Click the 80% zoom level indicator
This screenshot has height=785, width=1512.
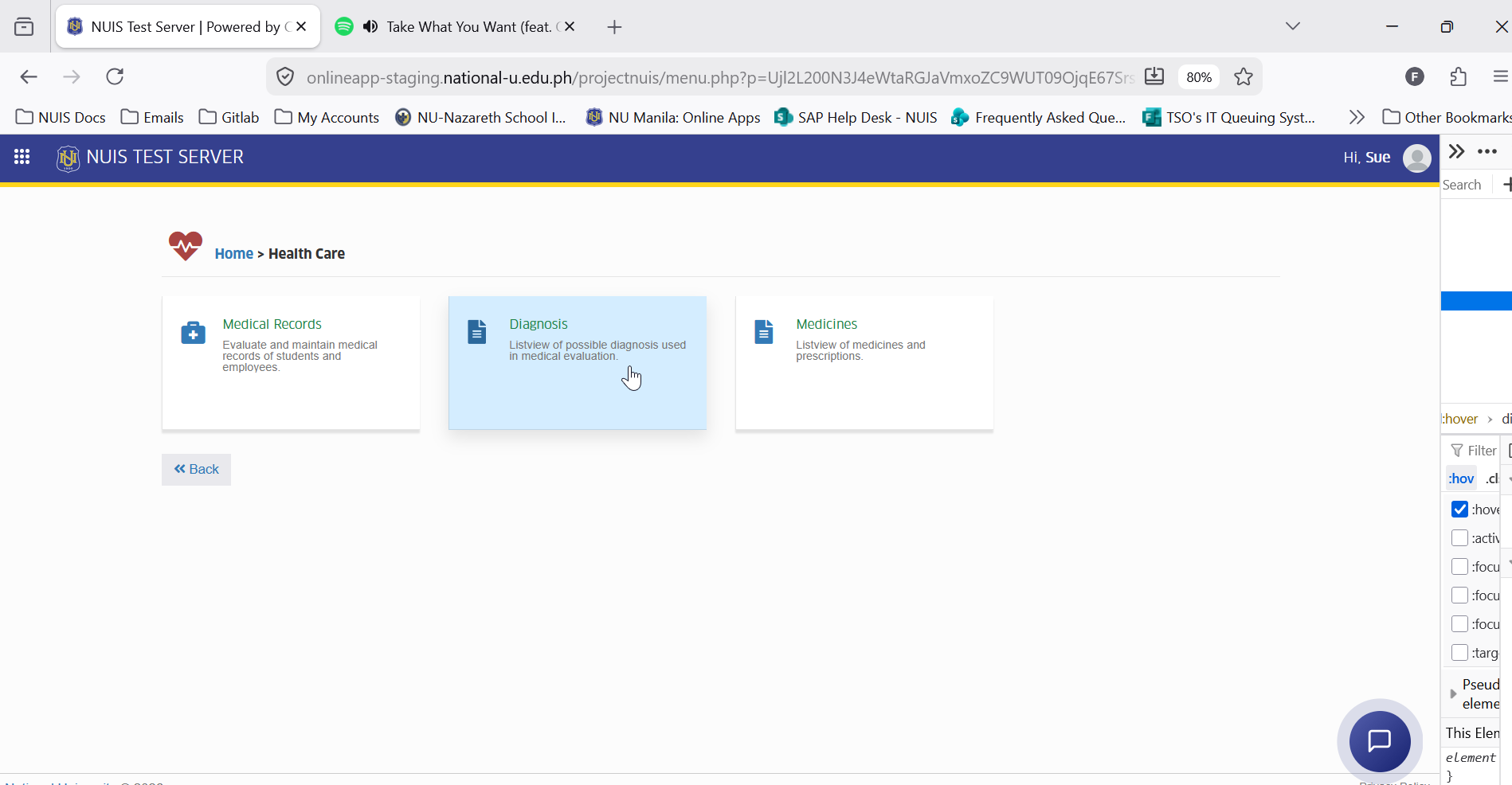pyautogui.click(x=1199, y=77)
